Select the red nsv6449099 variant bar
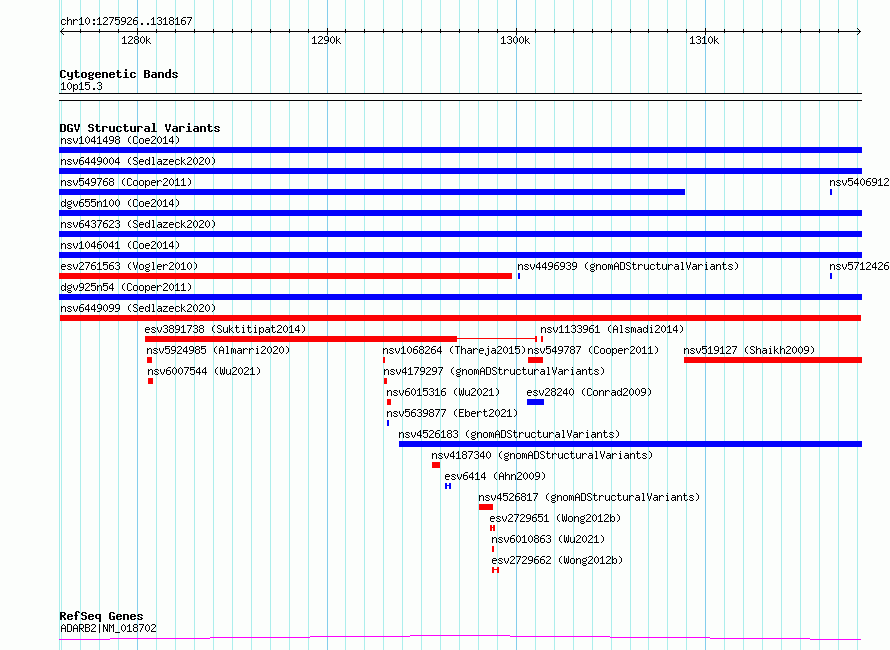This screenshot has height=650, width=890. [x=460, y=318]
